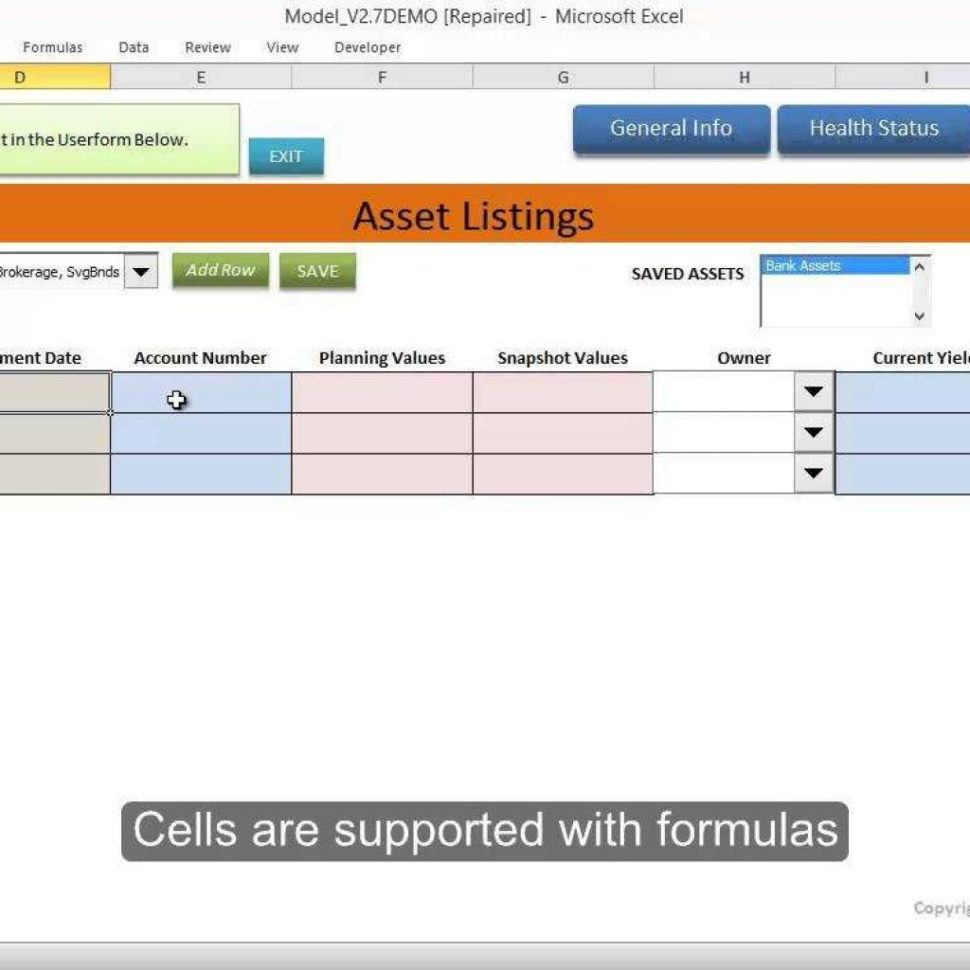Click second row date cell in column D
Screen dimensions: 970x970
(x=54, y=433)
